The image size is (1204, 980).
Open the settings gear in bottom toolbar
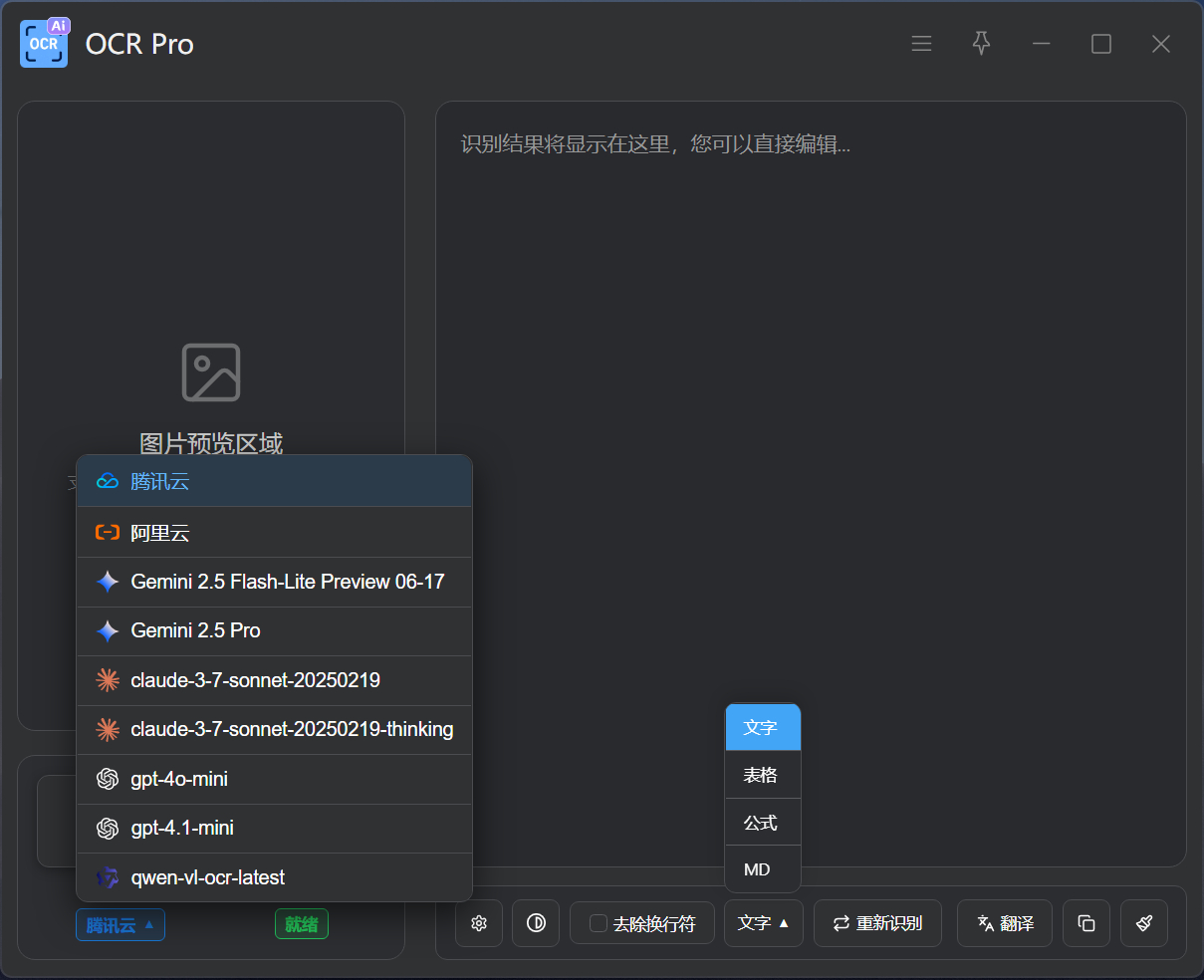tap(479, 923)
